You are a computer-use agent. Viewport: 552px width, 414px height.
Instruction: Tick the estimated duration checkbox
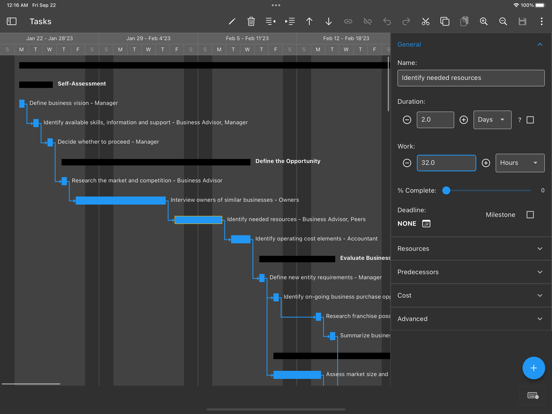coord(530,120)
